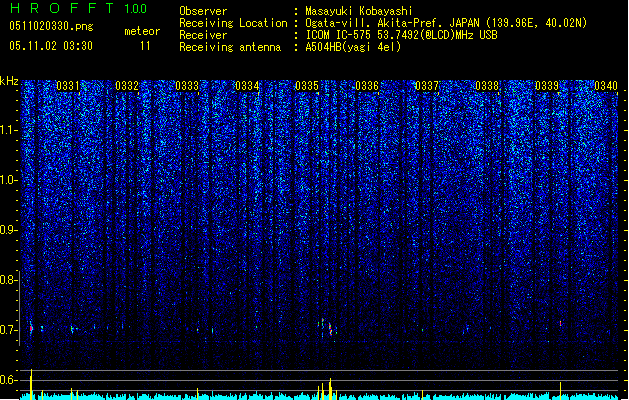
Task: Click the meteor label
Action: pos(142,31)
